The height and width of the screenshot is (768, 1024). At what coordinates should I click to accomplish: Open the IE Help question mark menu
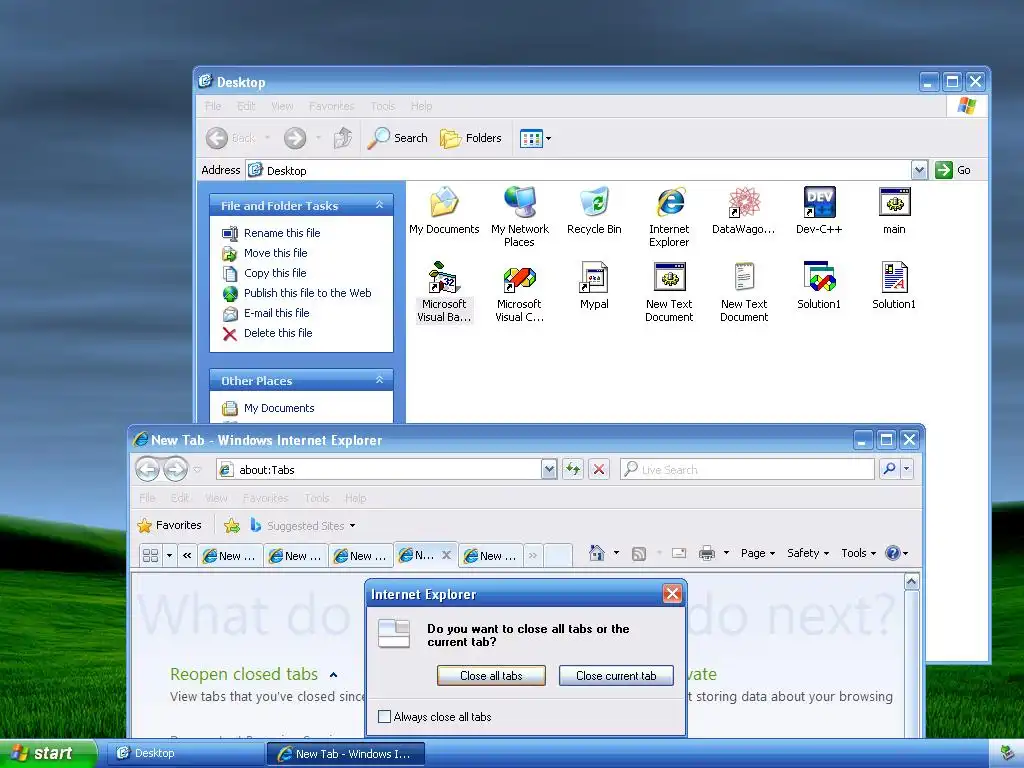(x=896, y=553)
